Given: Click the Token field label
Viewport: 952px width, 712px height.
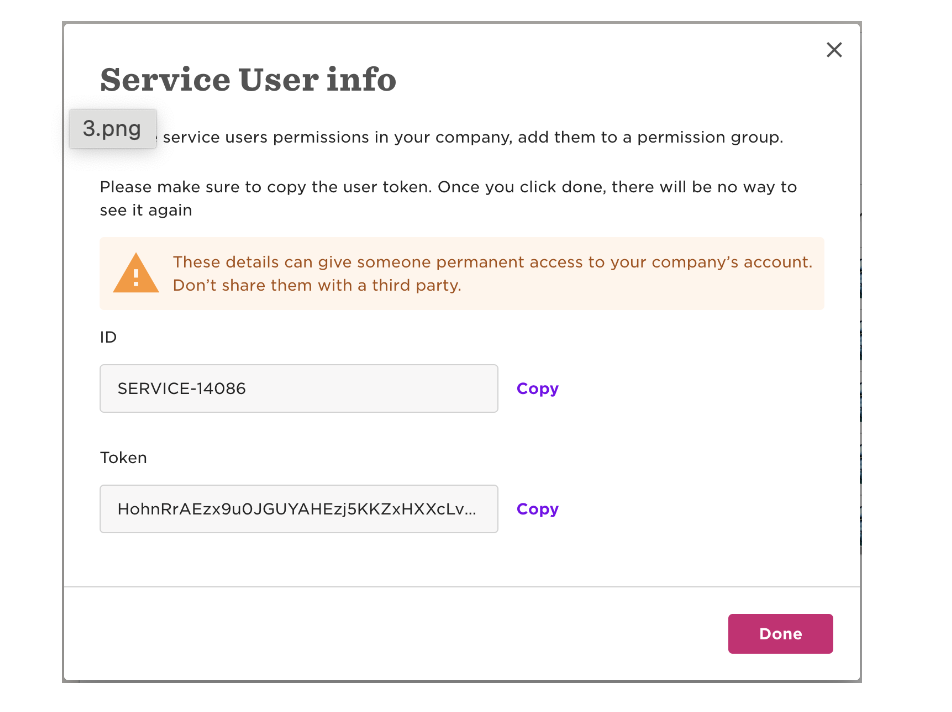Looking at the screenshot, I should tap(123, 457).
